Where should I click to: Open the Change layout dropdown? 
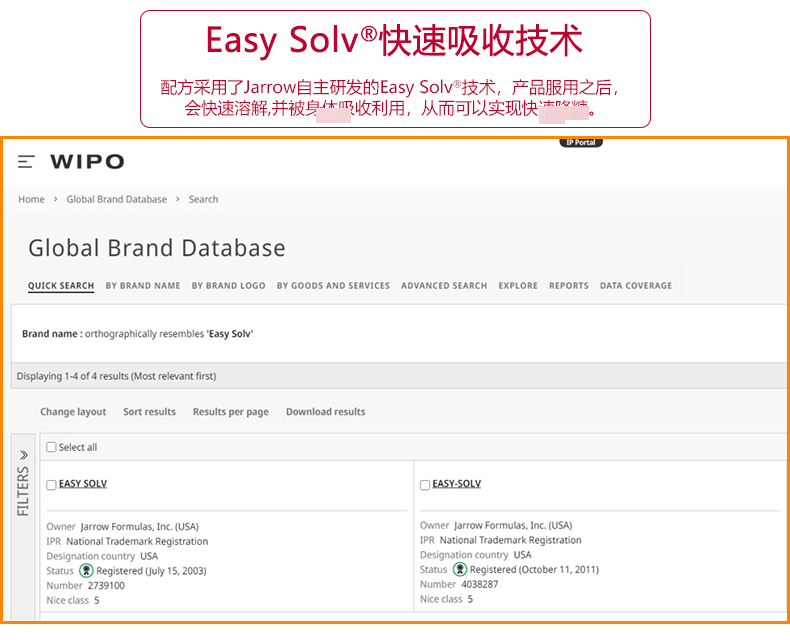tap(73, 412)
